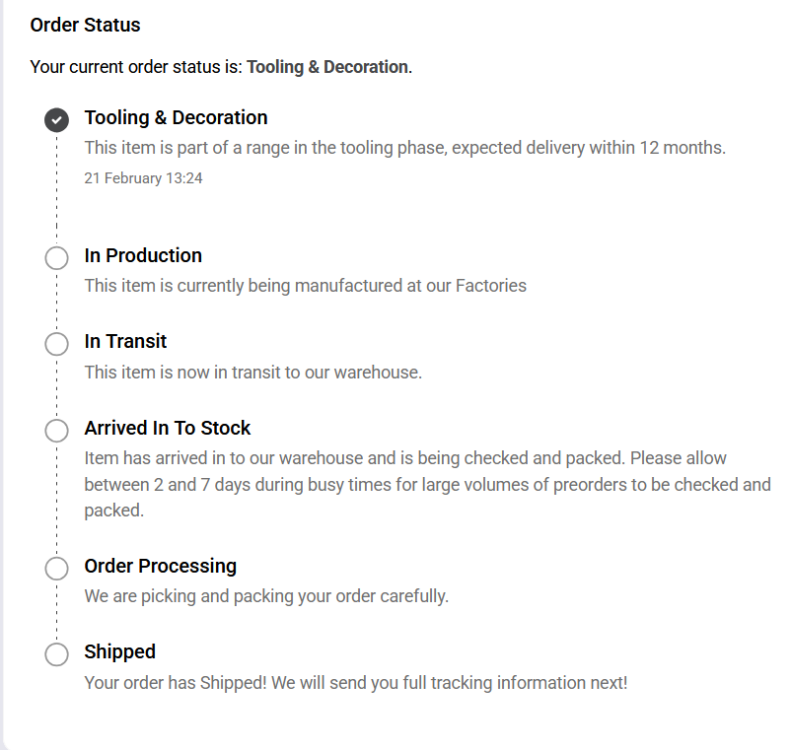Click the Shipped step circle
This screenshot has width=791, height=750.
click(x=57, y=654)
